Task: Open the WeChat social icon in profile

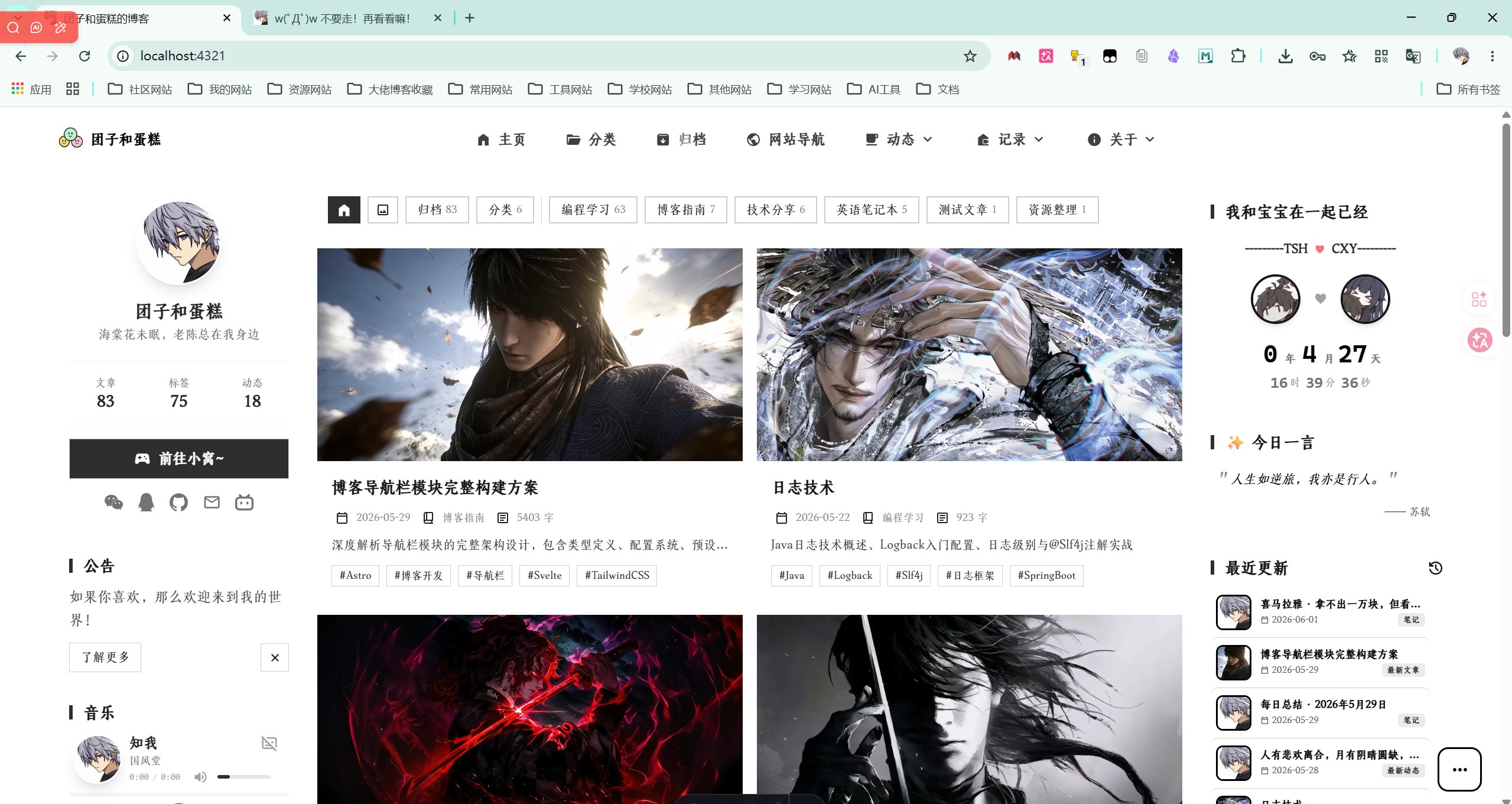Action: tap(113, 502)
